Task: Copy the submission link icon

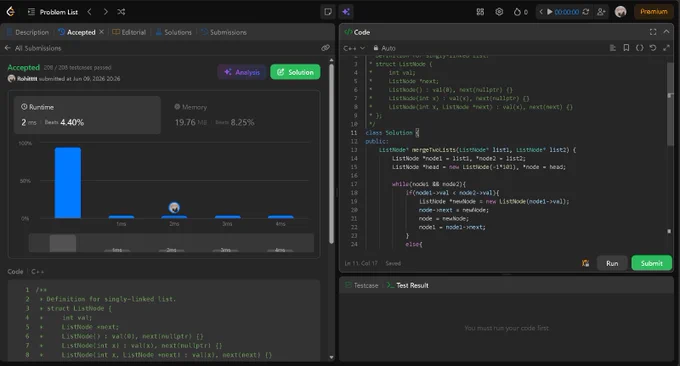Action: 325,48
